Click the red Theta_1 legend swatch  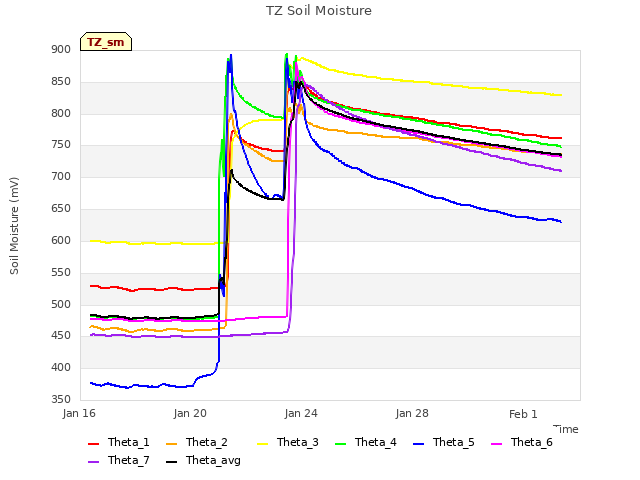(93, 444)
